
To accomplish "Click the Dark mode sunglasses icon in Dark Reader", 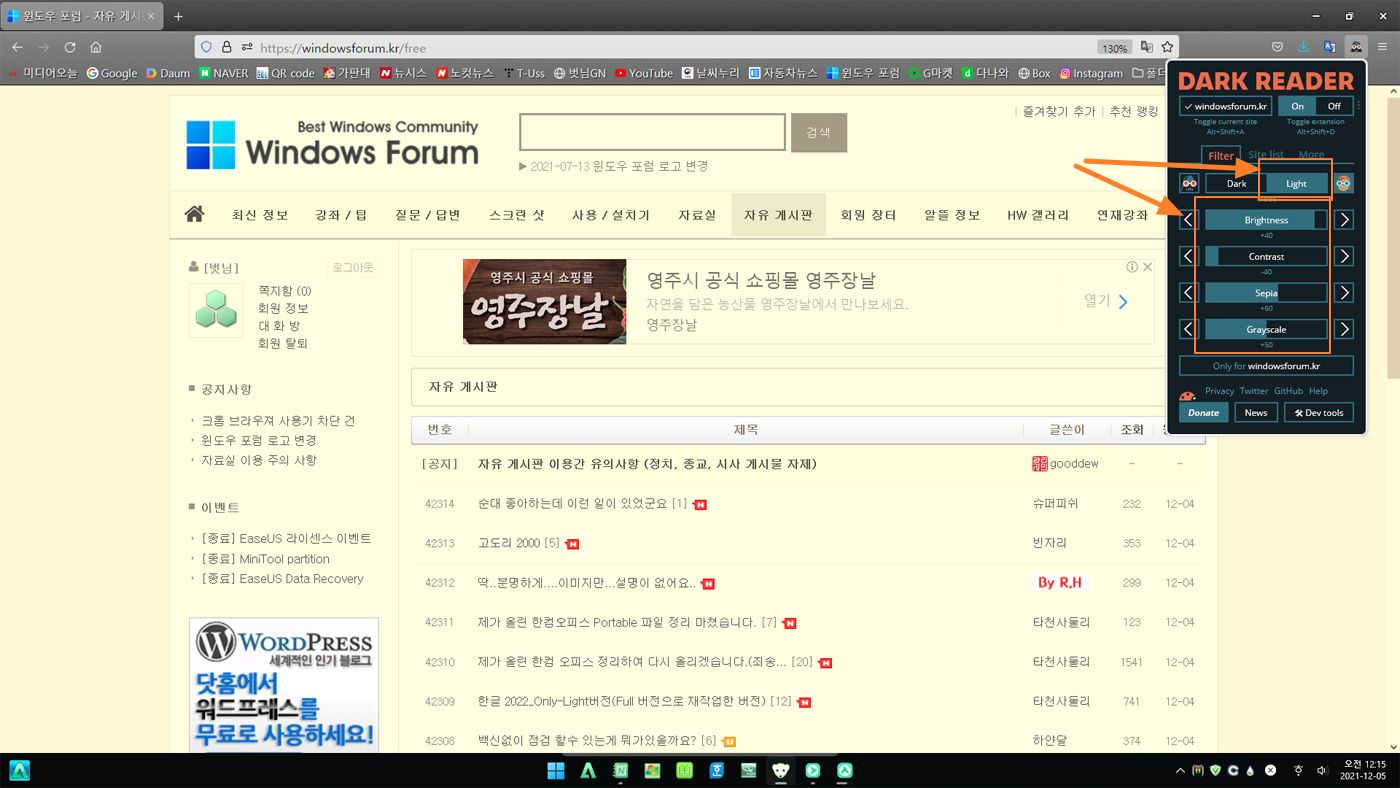I will point(1189,183).
